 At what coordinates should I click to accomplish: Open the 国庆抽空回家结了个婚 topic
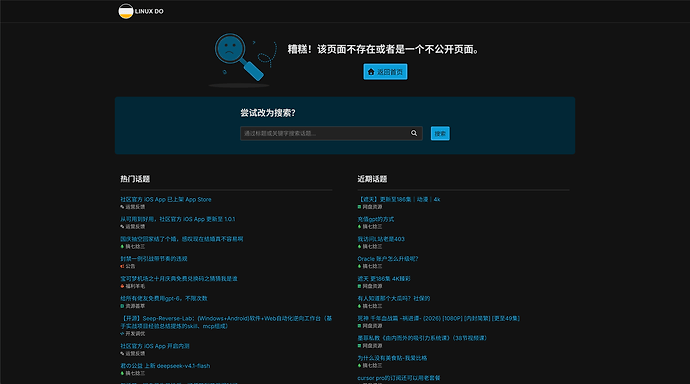[x=182, y=239]
